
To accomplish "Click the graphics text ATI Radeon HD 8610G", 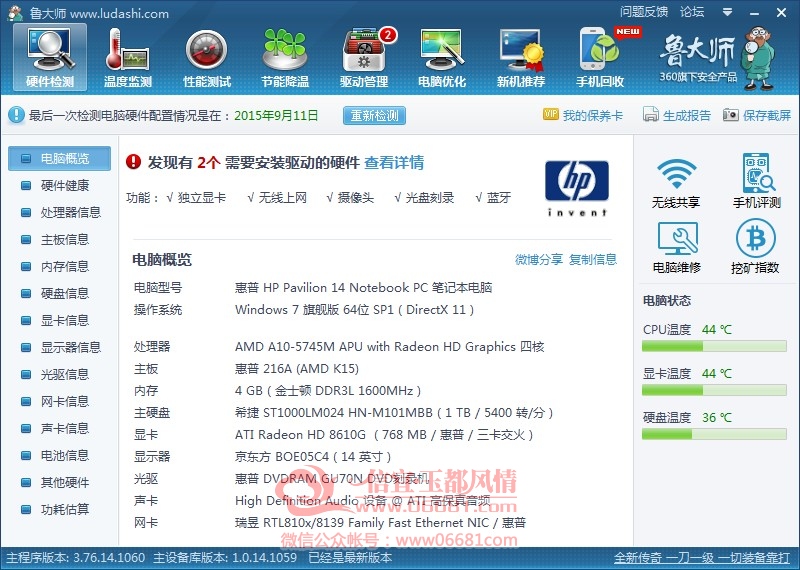I will tap(384, 435).
